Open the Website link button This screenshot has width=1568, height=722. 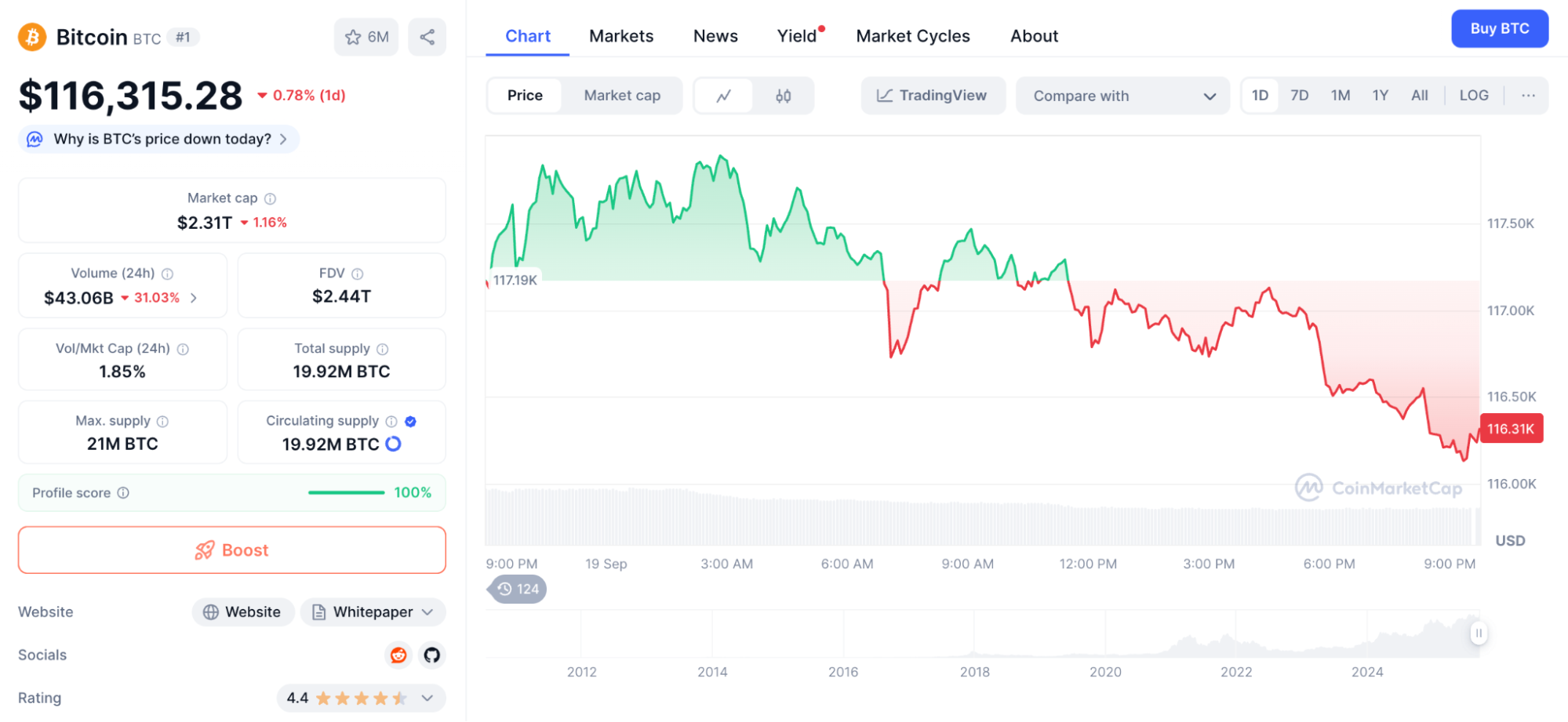[x=242, y=611]
